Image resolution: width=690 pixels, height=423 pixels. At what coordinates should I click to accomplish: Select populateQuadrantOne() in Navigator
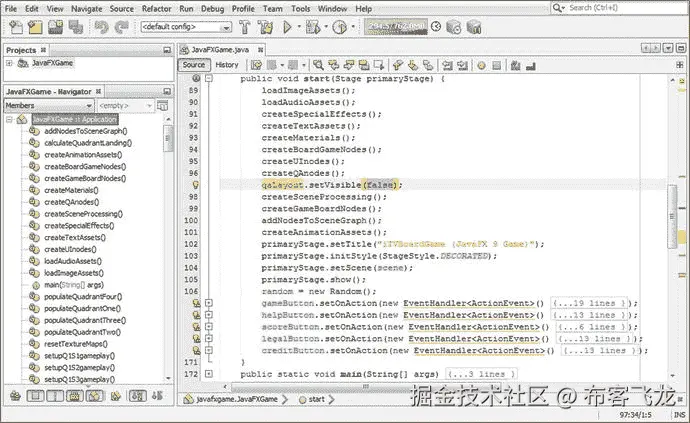[x=82, y=309]
